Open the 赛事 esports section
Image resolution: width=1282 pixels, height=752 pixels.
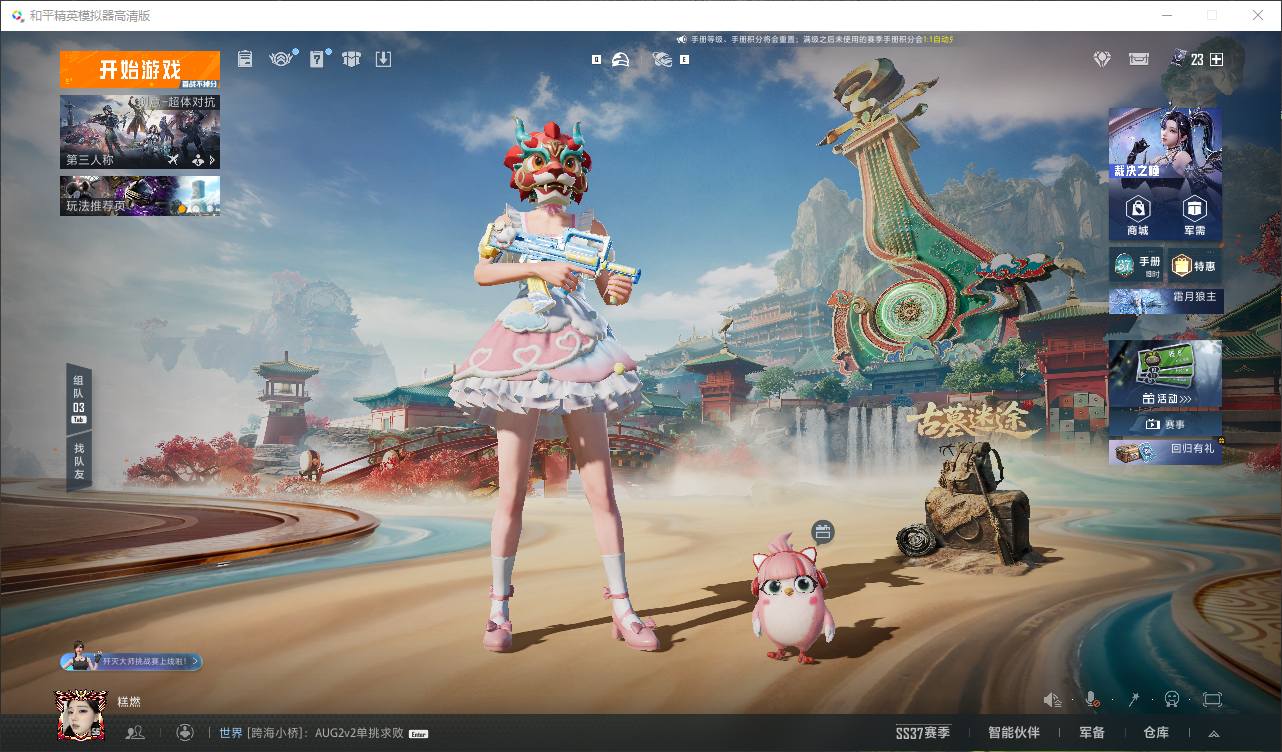coord(1165,424)
